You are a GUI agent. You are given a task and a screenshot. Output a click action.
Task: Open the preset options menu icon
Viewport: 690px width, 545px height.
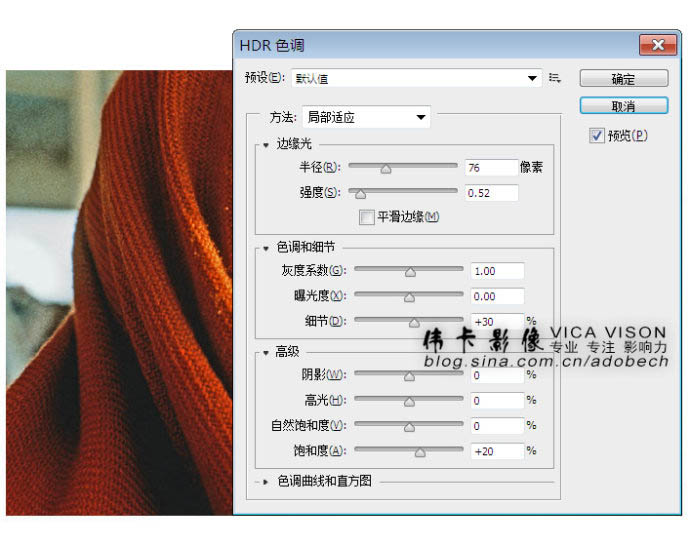555,78
